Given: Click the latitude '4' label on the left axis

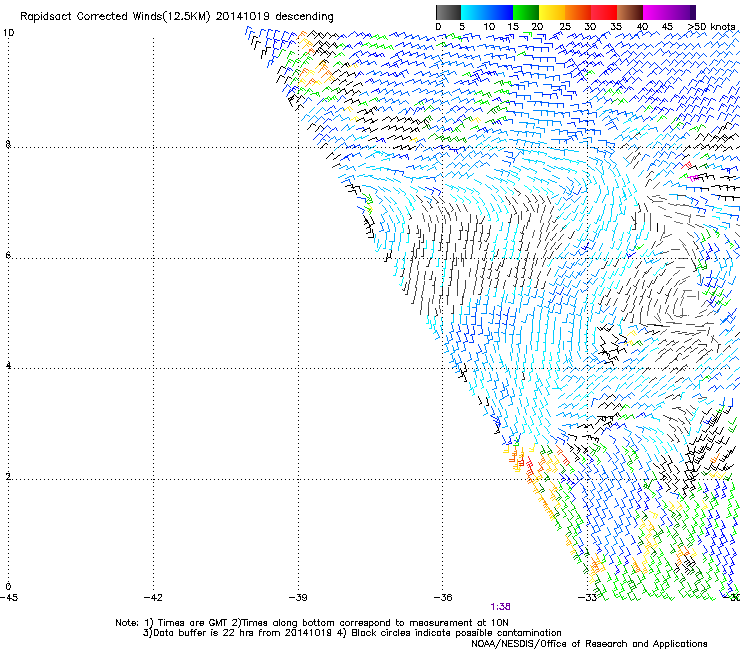Looking at the screenshot, I should point(8,366).
